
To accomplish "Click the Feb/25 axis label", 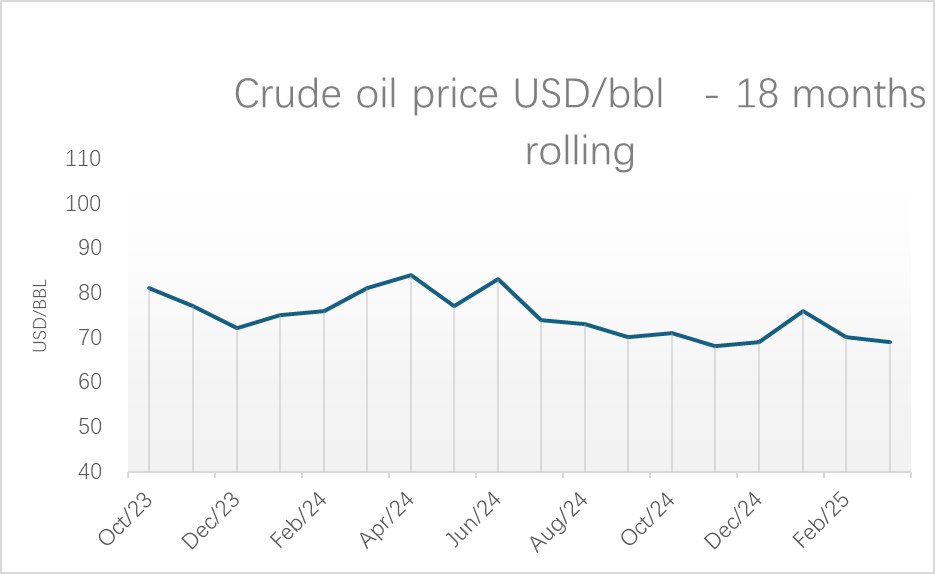I will pyautogui.click(x=821, y=520).
